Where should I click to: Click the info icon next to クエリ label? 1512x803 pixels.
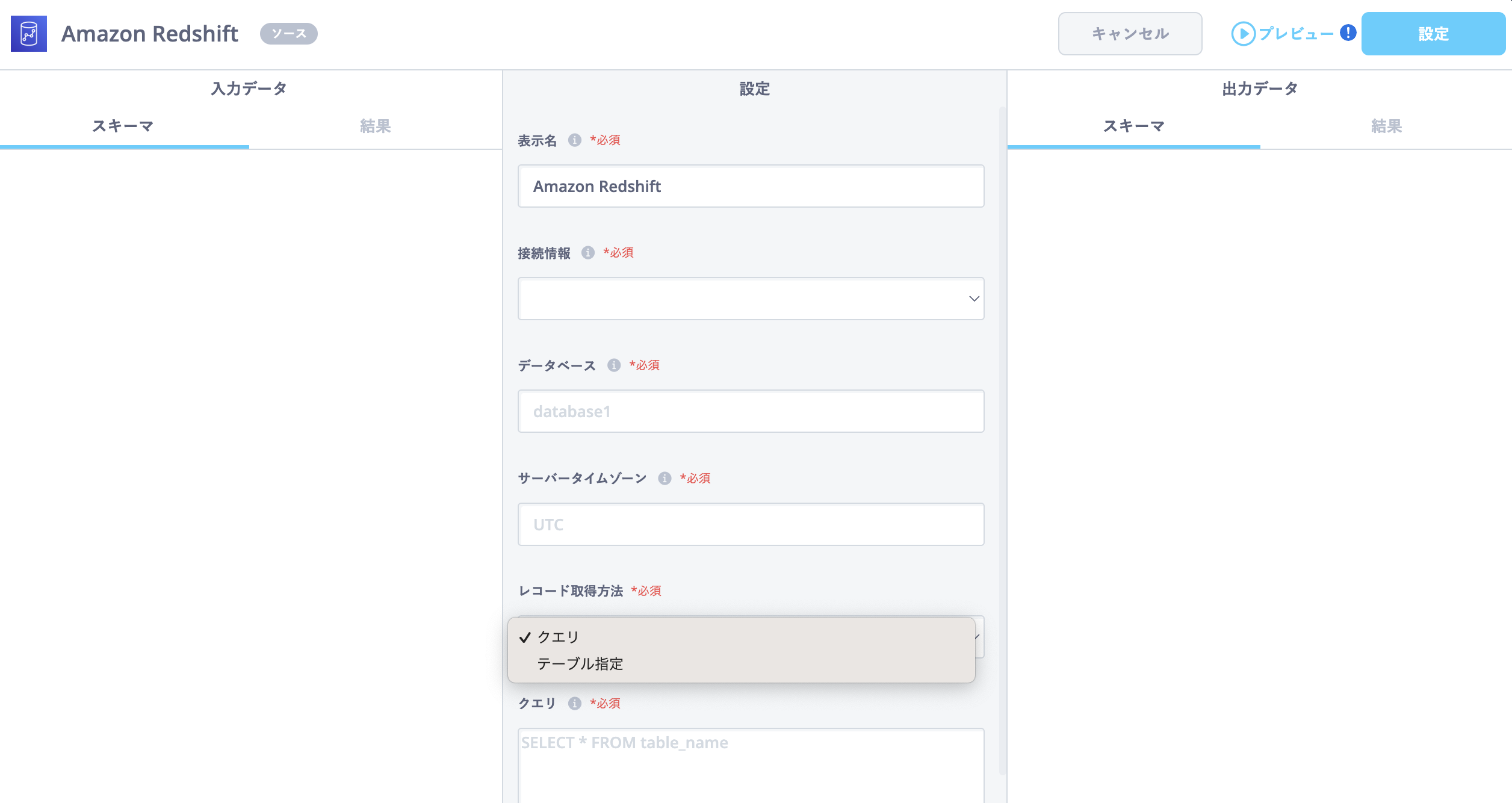[575, 704]
